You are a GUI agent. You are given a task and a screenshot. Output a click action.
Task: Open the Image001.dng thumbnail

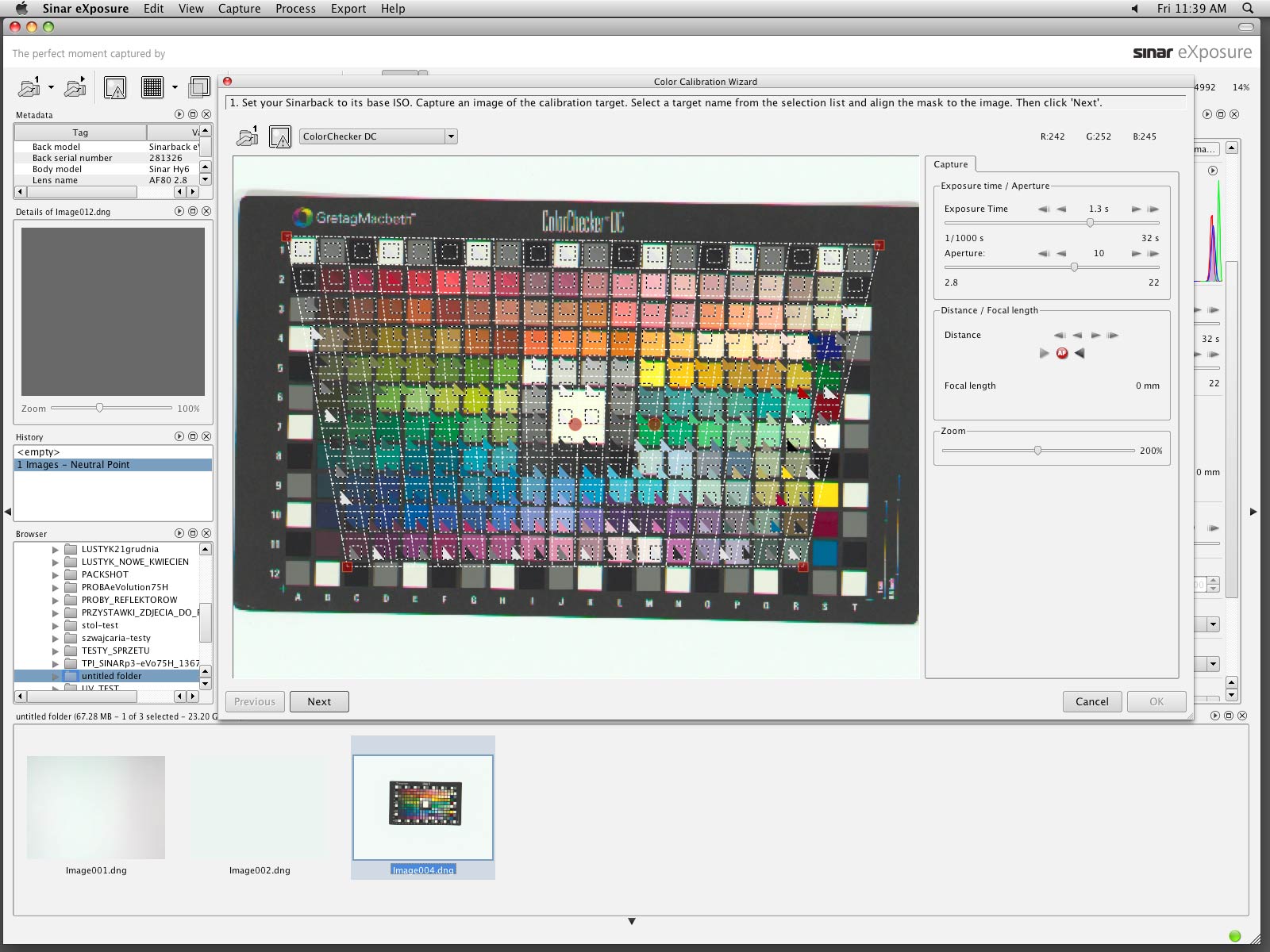(96, 808)
